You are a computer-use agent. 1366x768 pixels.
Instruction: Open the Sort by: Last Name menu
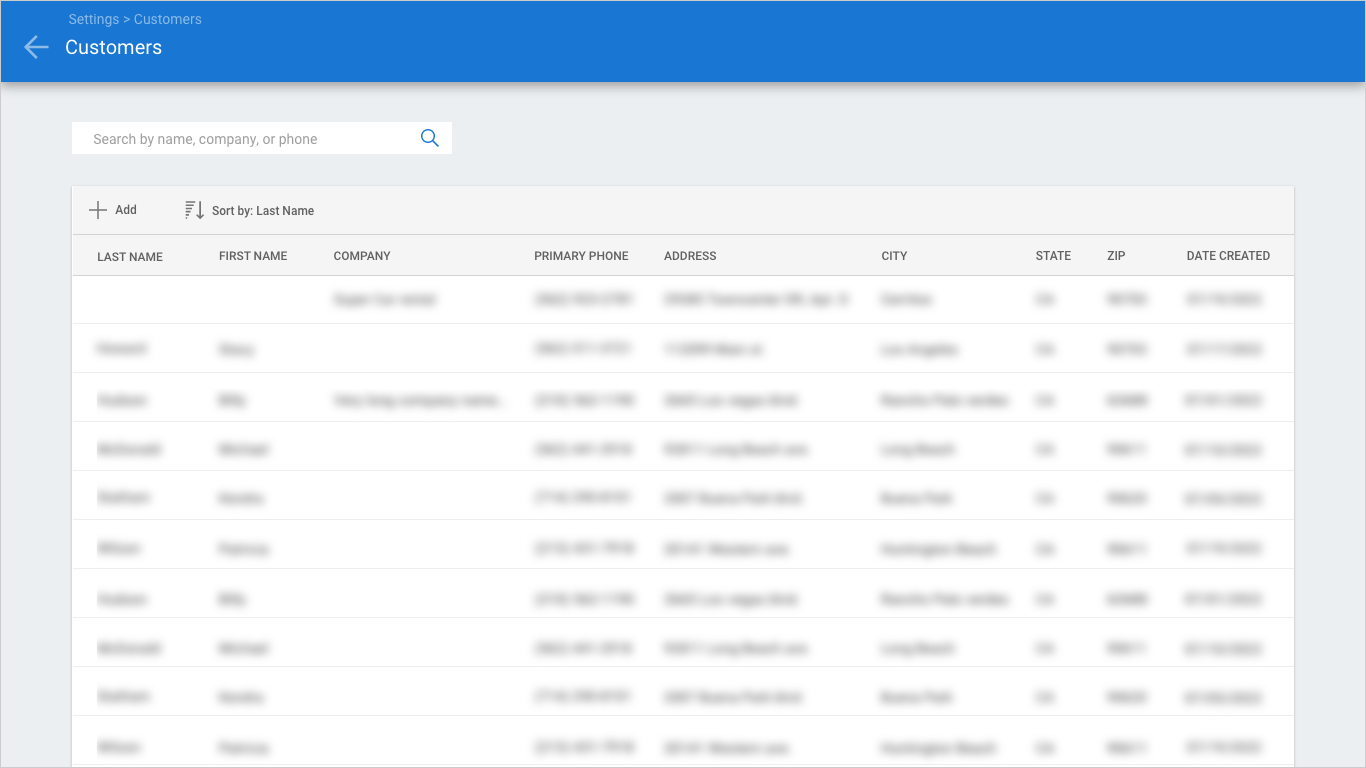pos(249,210)
